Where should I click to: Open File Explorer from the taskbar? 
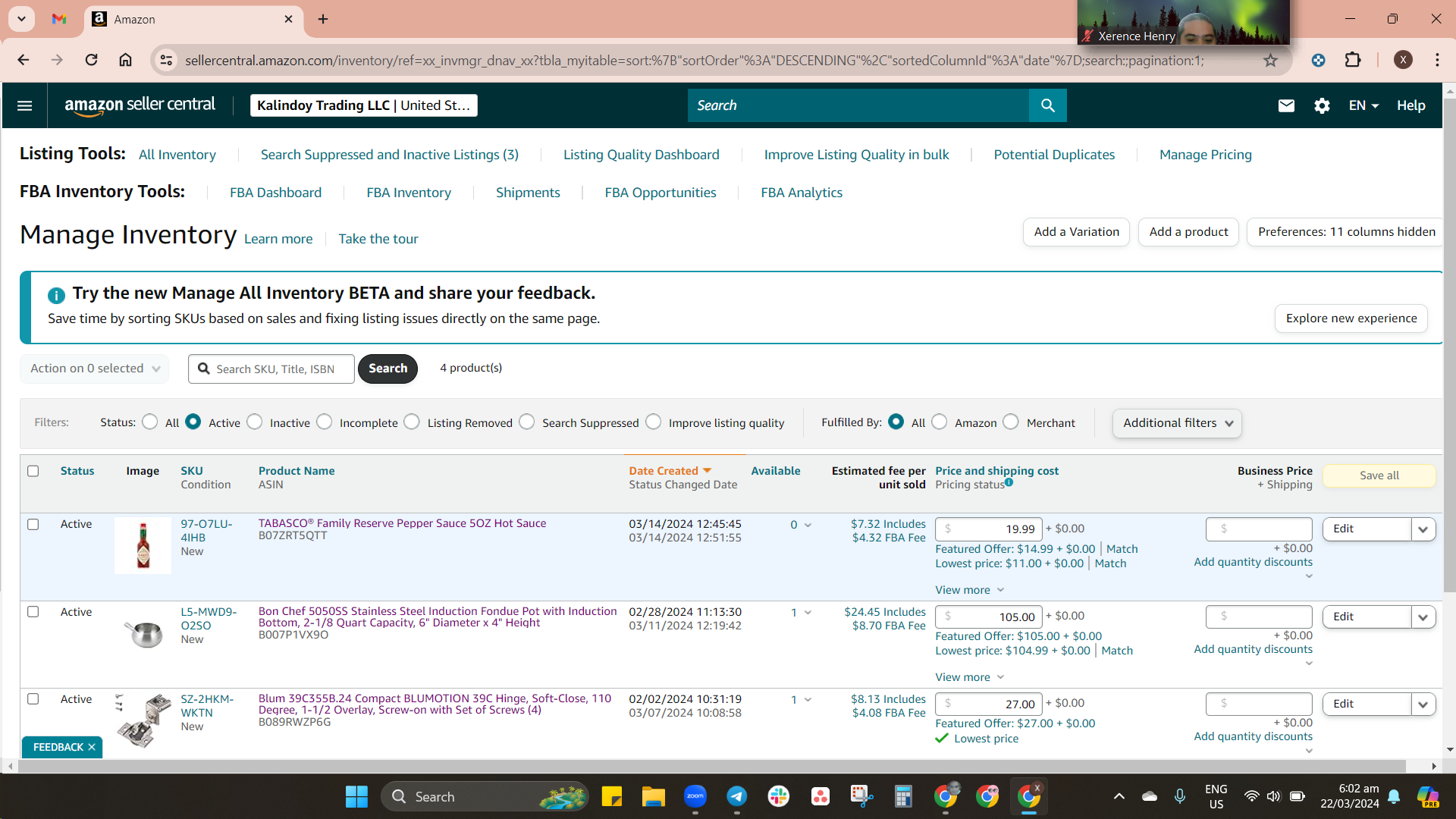654,796
